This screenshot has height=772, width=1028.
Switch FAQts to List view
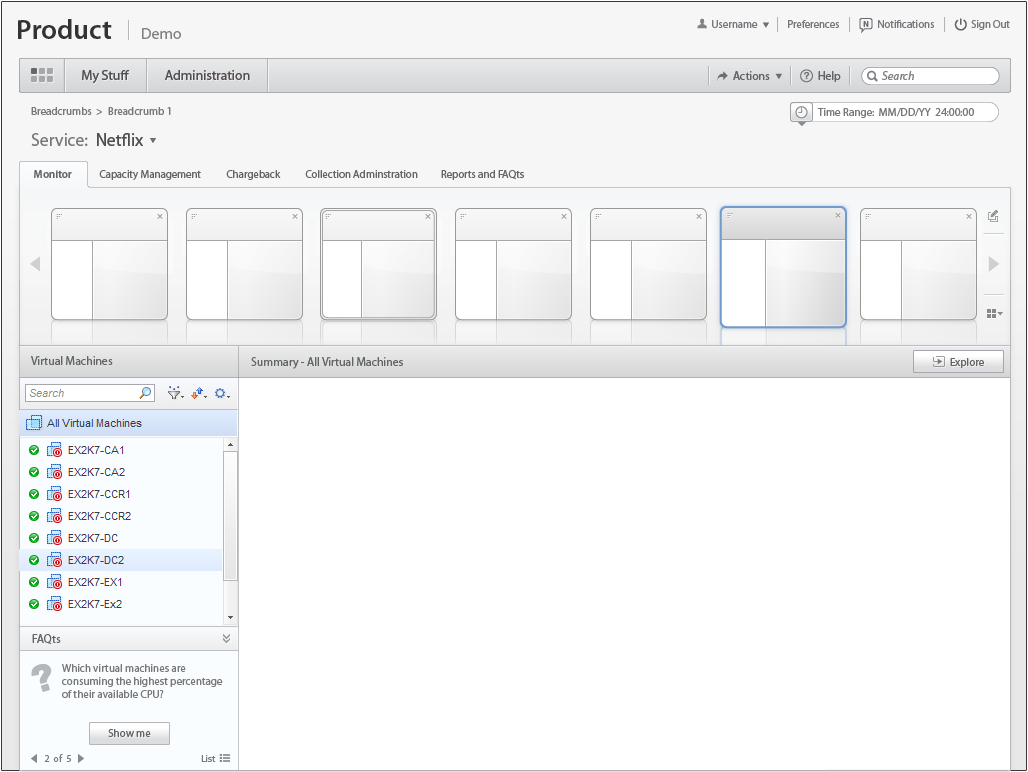click(216, 758)
